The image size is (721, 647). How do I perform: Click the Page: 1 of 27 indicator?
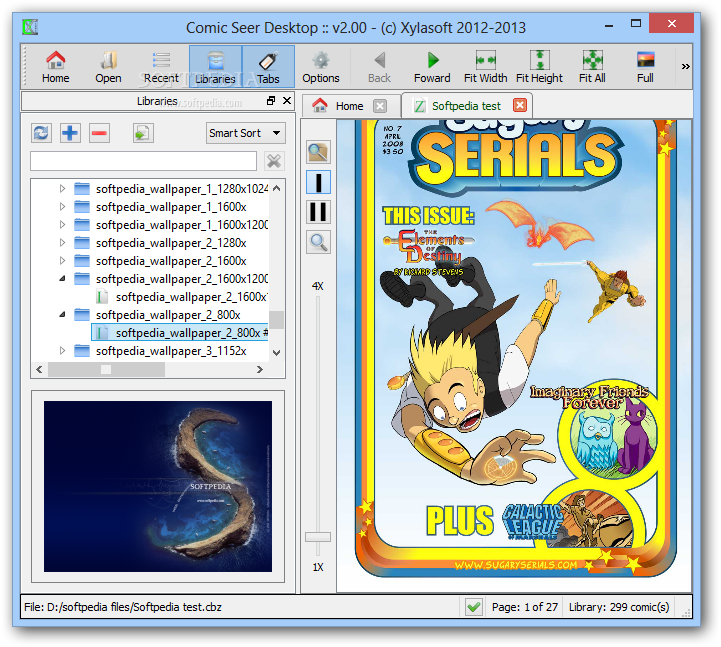point(525,607)
